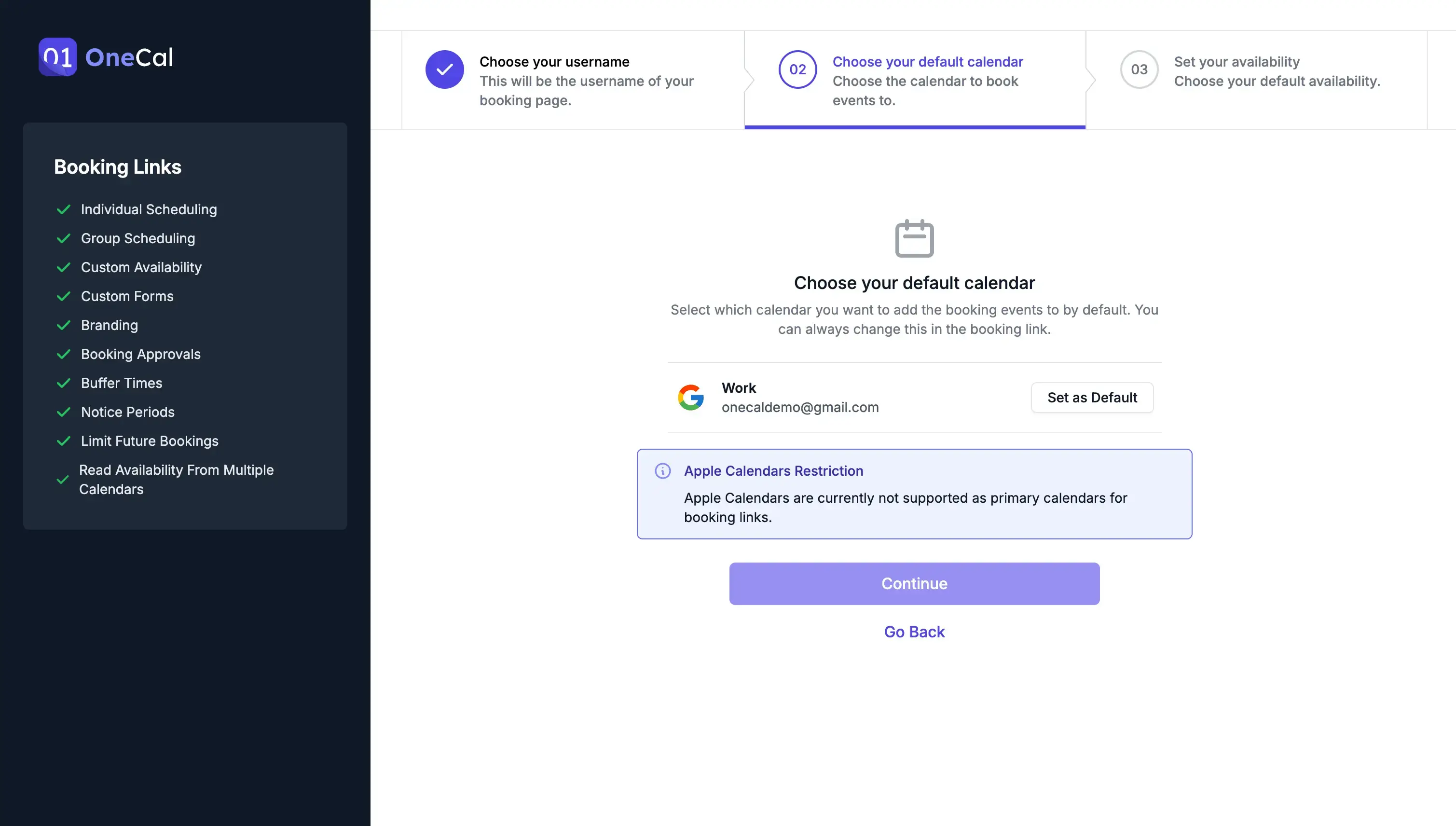Viewport: 1456px width, 826px height.
Task: Go to the Set your availability step
Action: 1236,61
